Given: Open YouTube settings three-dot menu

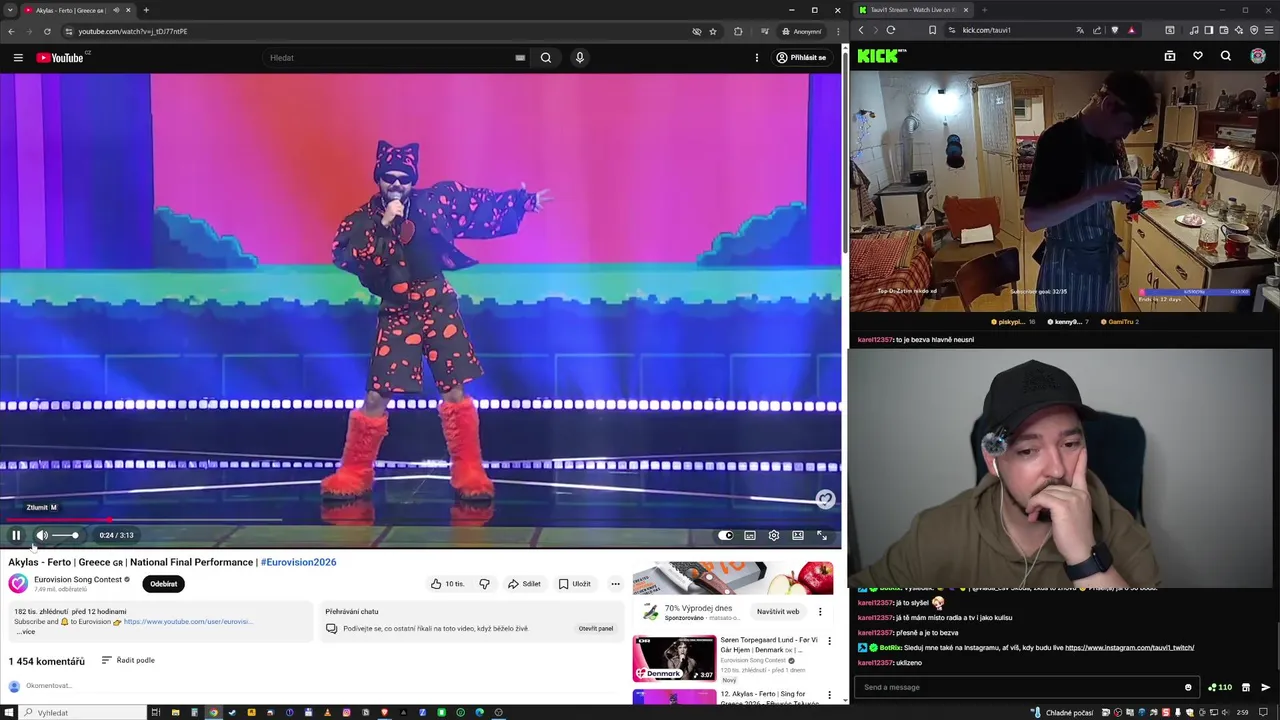Looking at the screenshot, I should [756, 58].
